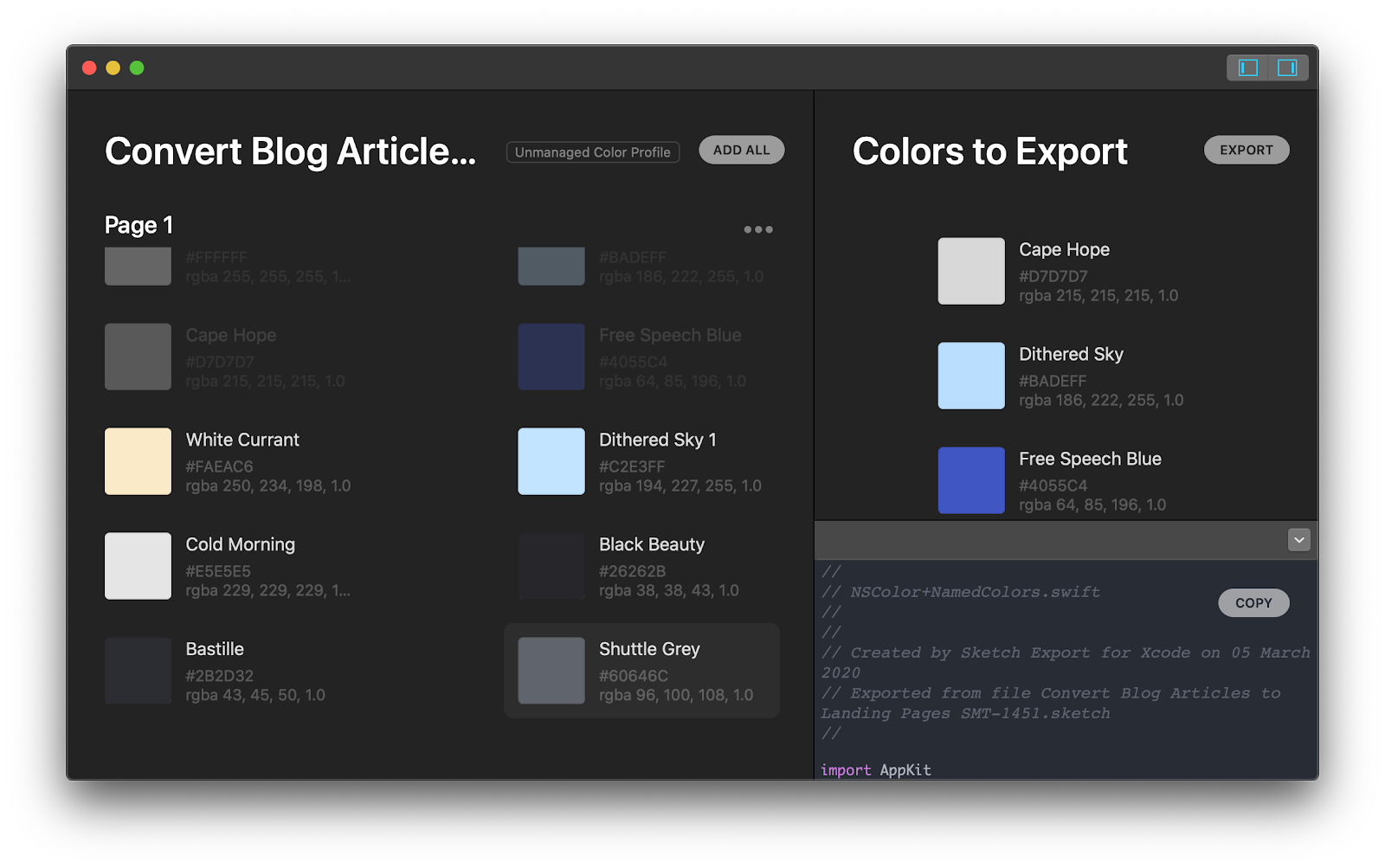The height and width of the screenshot is (868, 1385).
Task: Open the Page 1 ellipsis options menu
Action: (757, 228)
